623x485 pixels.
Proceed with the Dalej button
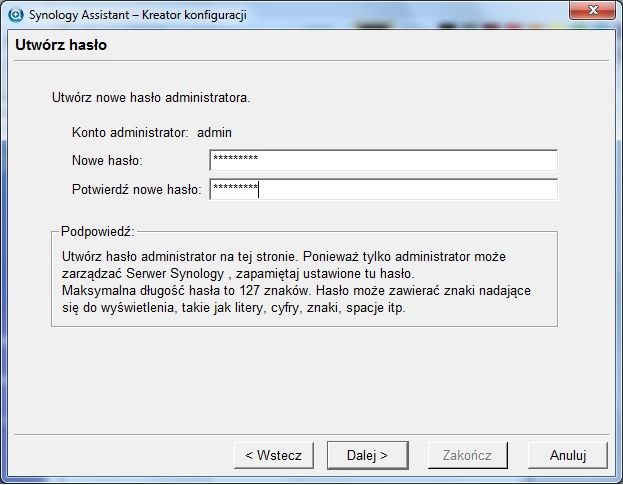point(368,455)
